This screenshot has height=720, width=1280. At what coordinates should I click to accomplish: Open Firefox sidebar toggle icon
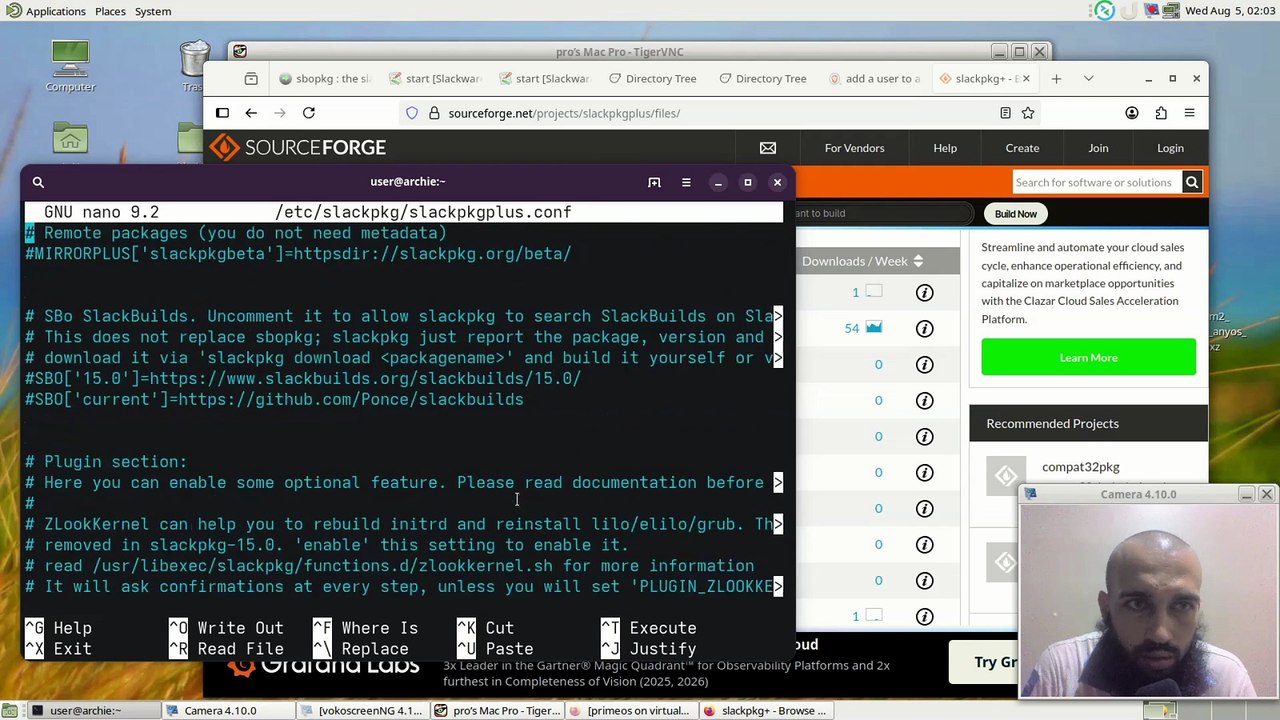[222, 113]
